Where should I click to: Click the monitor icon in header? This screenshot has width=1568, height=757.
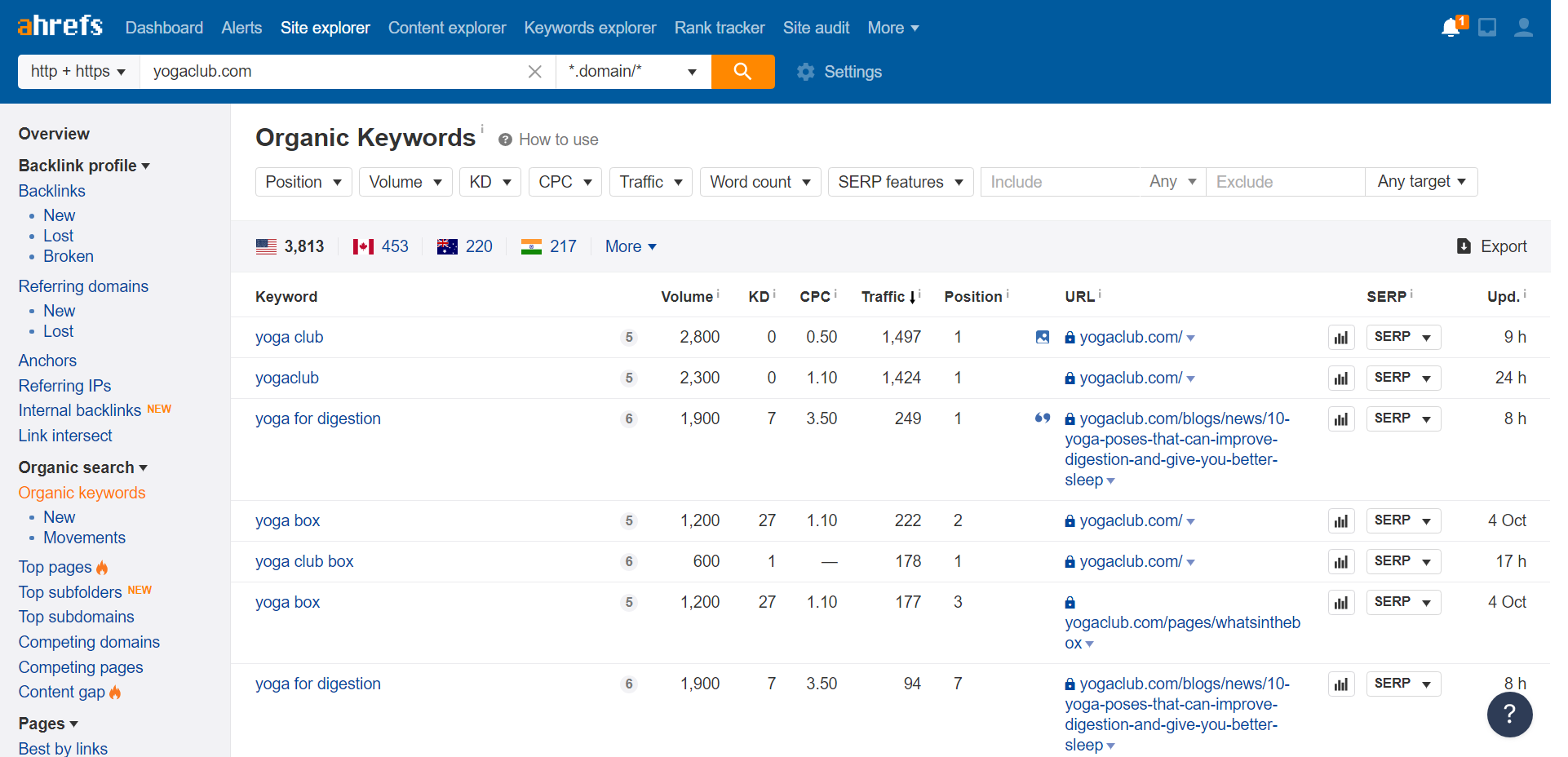1487,28
